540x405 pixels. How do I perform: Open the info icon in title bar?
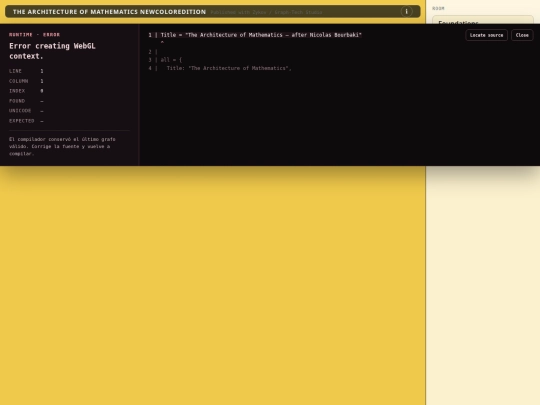pyautogui.click(x=406, y=12)
